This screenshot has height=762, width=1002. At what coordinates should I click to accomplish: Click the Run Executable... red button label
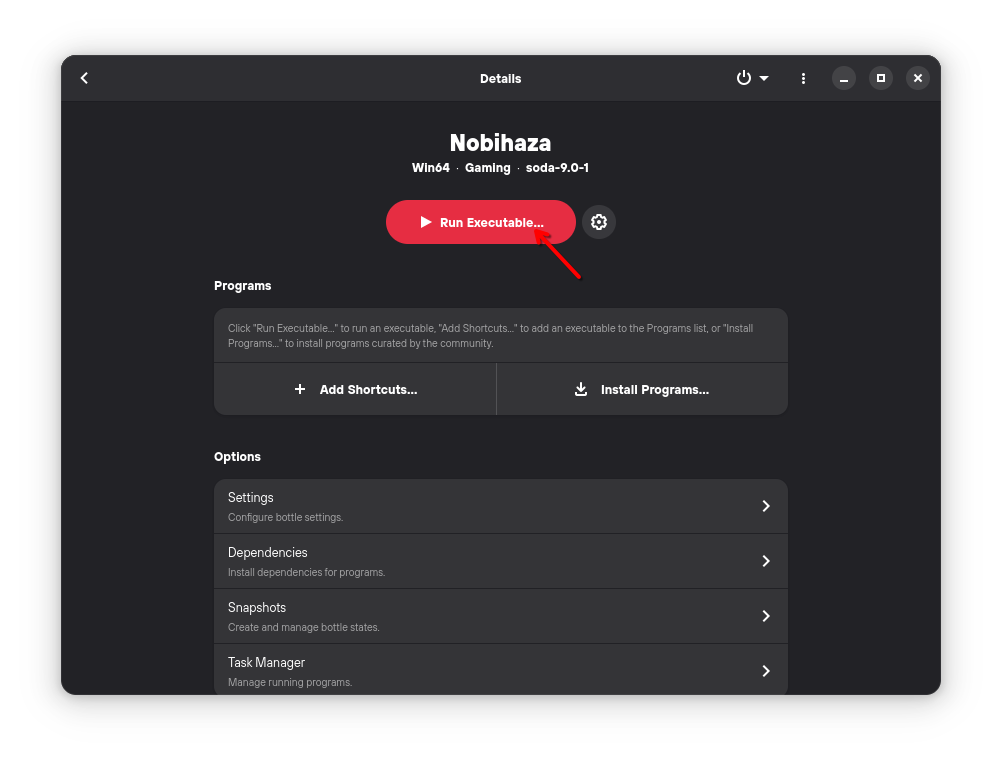(490, 222)
